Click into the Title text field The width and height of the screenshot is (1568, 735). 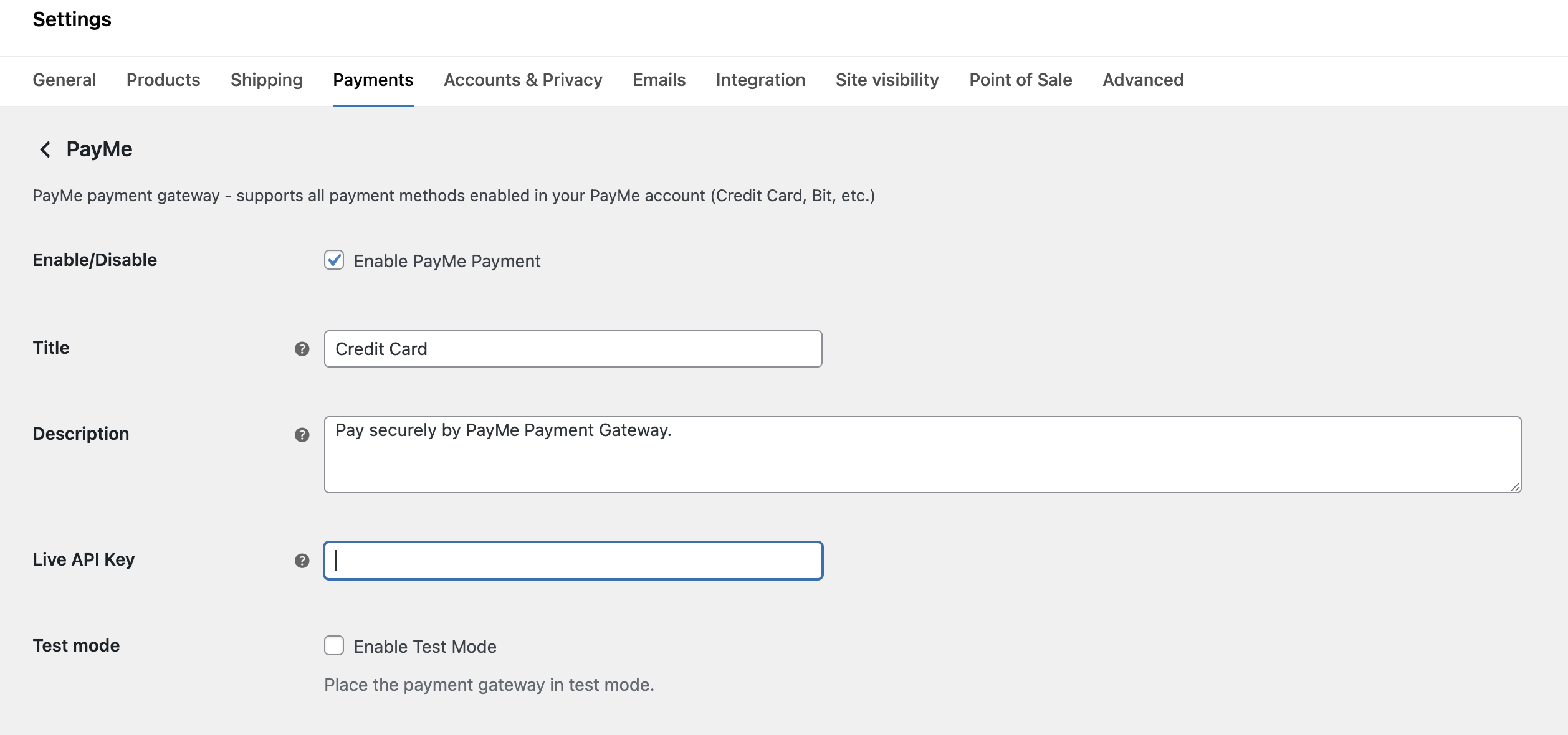pyautogui.click(x=572, y=349)
